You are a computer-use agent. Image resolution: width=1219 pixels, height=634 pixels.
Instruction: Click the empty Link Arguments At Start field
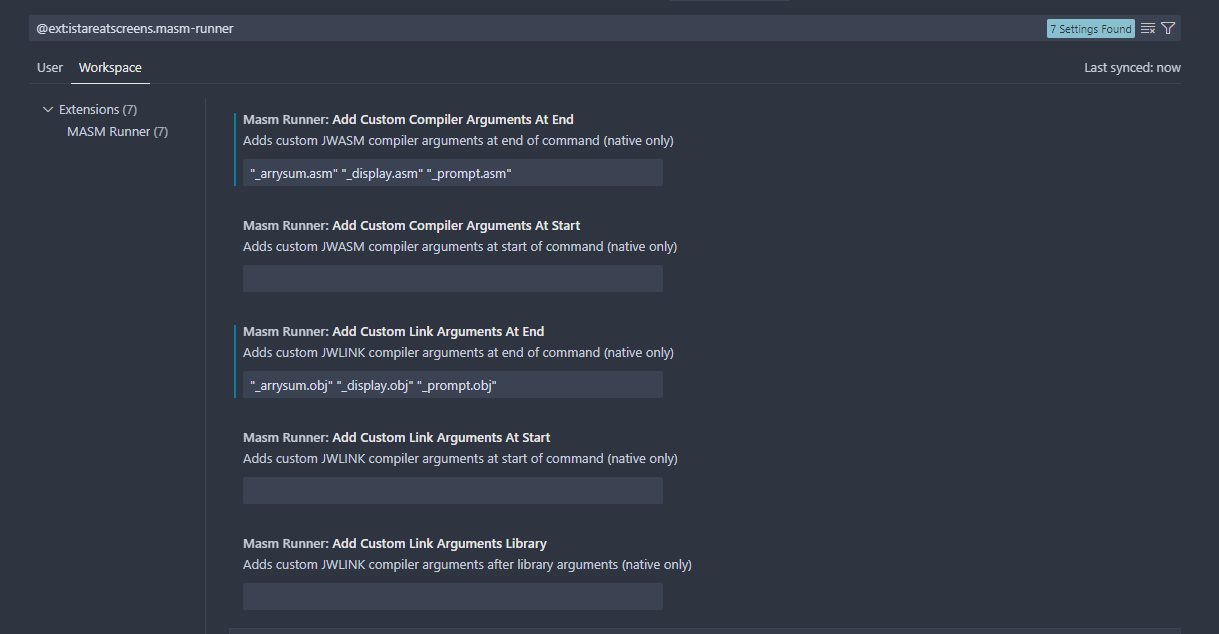tap(452, 490)
